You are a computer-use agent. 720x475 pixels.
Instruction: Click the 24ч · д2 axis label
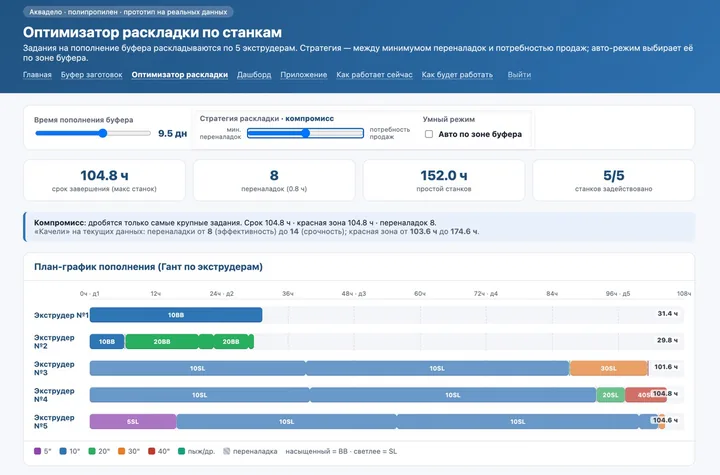pos(222,294)
